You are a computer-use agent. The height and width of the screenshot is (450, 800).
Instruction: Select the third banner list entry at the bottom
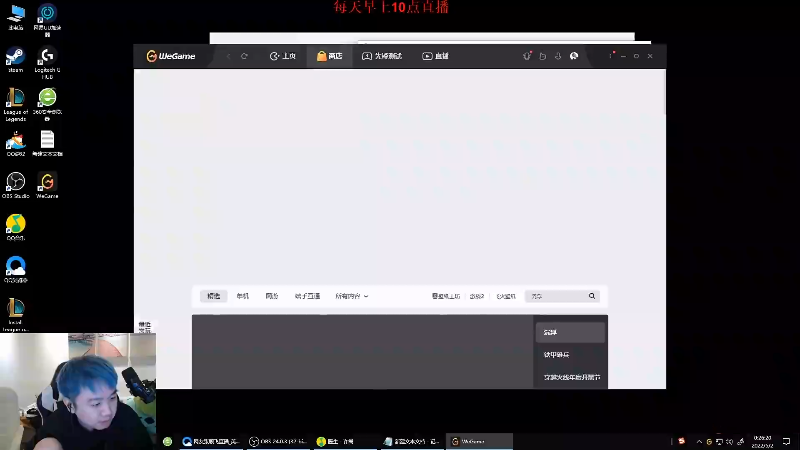570,378
